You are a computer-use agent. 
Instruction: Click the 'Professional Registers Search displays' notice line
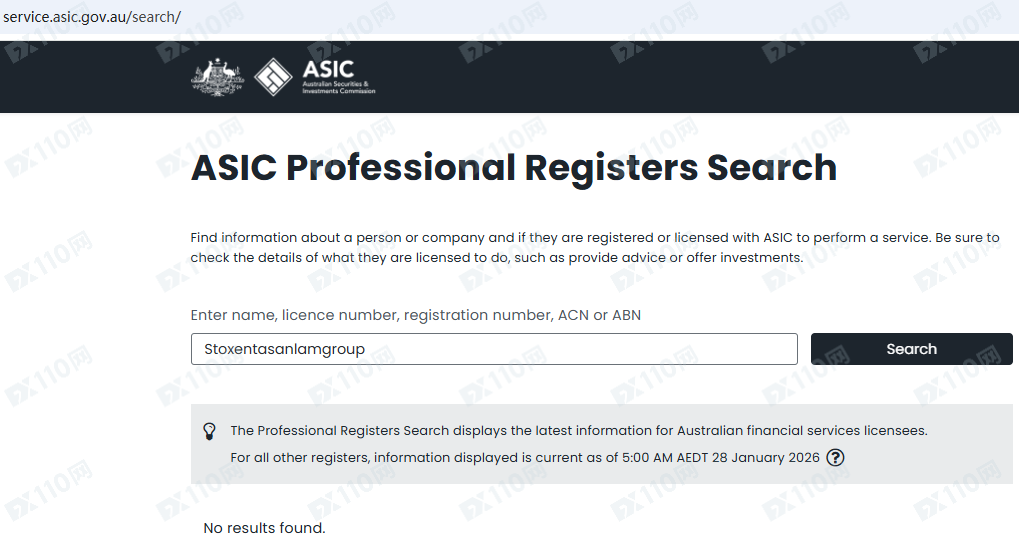pos(578,431)
